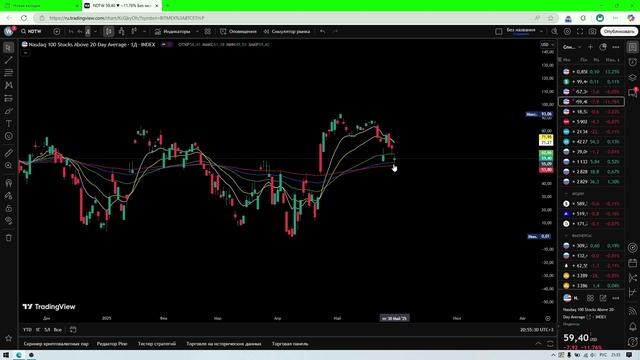
Task: Select the ruler measure tool
Action: coord(8,153)
